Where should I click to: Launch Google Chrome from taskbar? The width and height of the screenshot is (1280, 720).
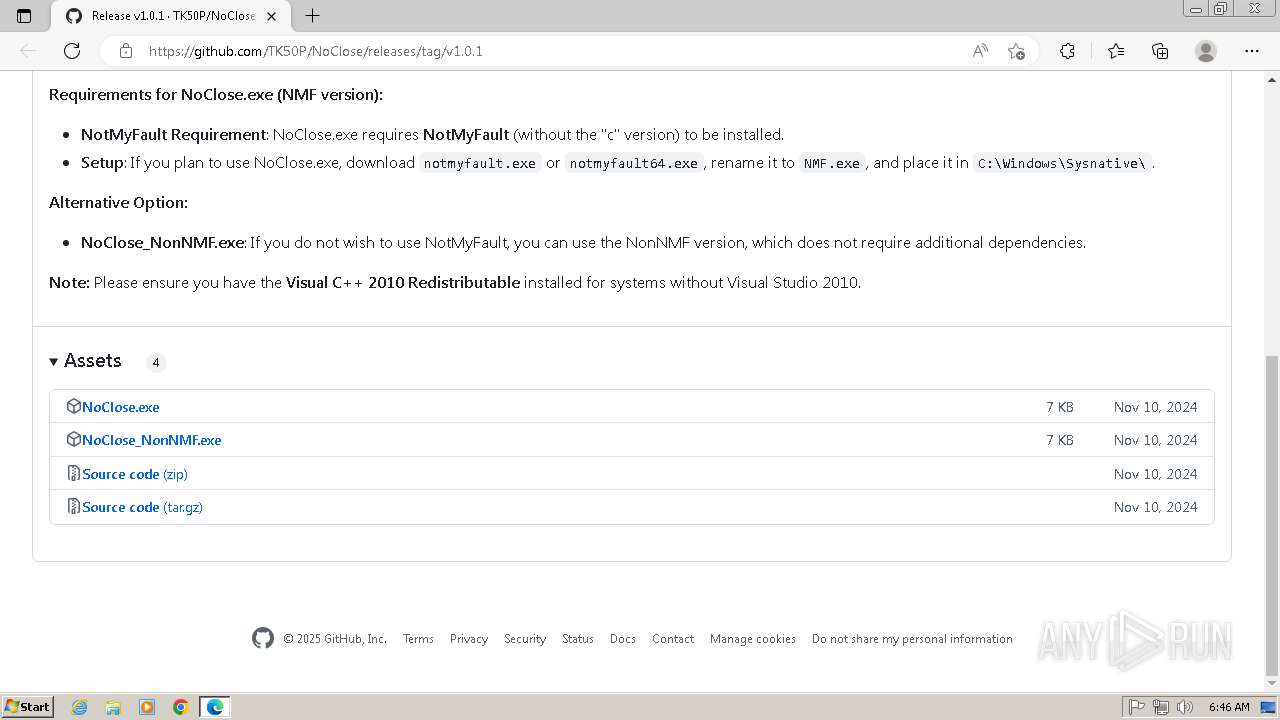click(181, 707)
